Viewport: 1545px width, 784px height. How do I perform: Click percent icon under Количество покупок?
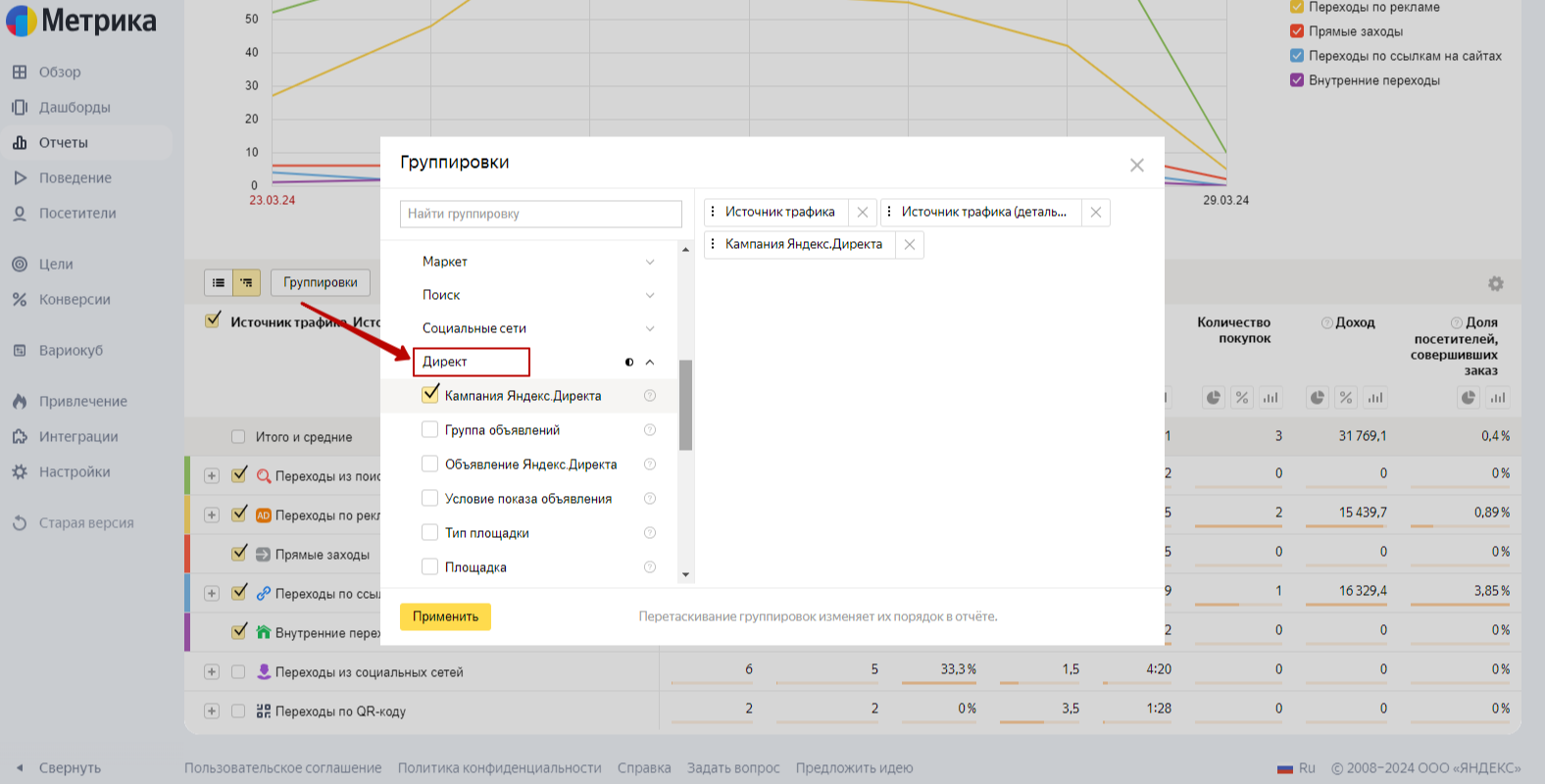[1242, 398]
